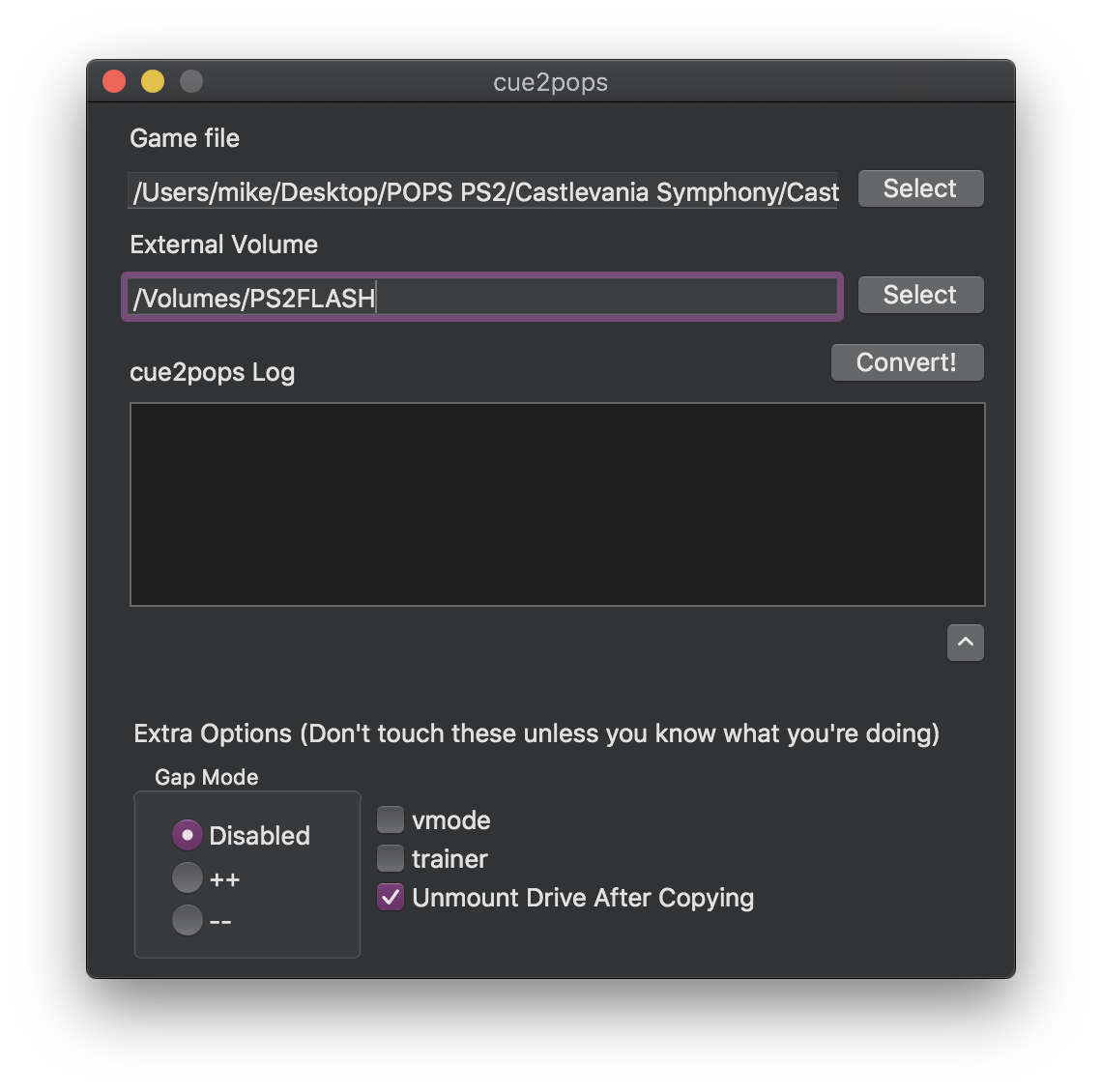This screenshot has height=1092, width=1102.
Task: Click the cue2pops Log label
Action: tap(213, 372)
